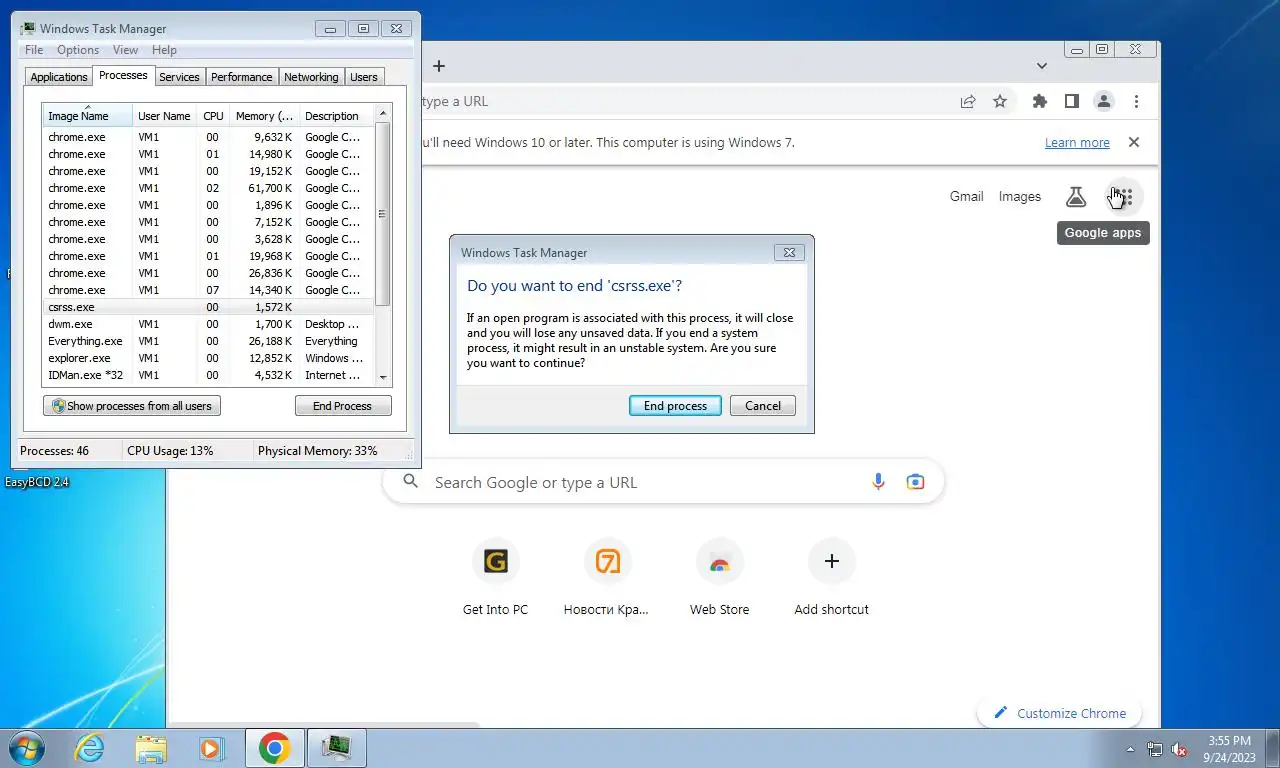Launch Internet Explorer from taskbar
This screenshot has height=768, width=1280.
[x=90, y=748]
